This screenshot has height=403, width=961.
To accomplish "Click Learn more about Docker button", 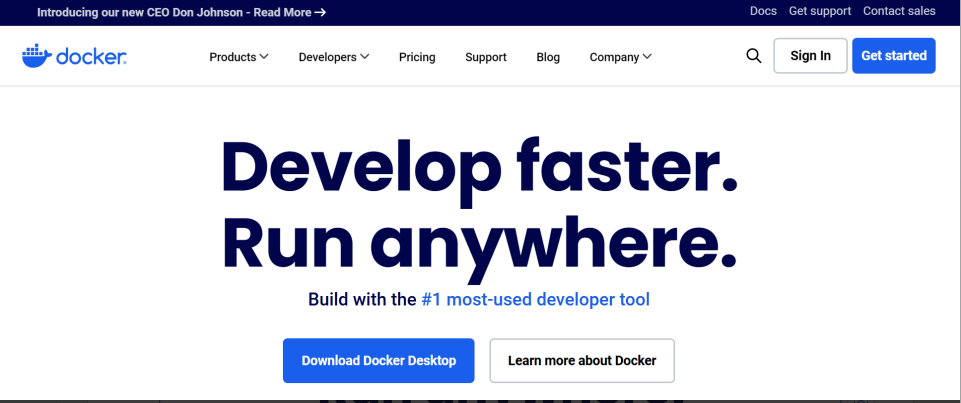I will (582, 361).
